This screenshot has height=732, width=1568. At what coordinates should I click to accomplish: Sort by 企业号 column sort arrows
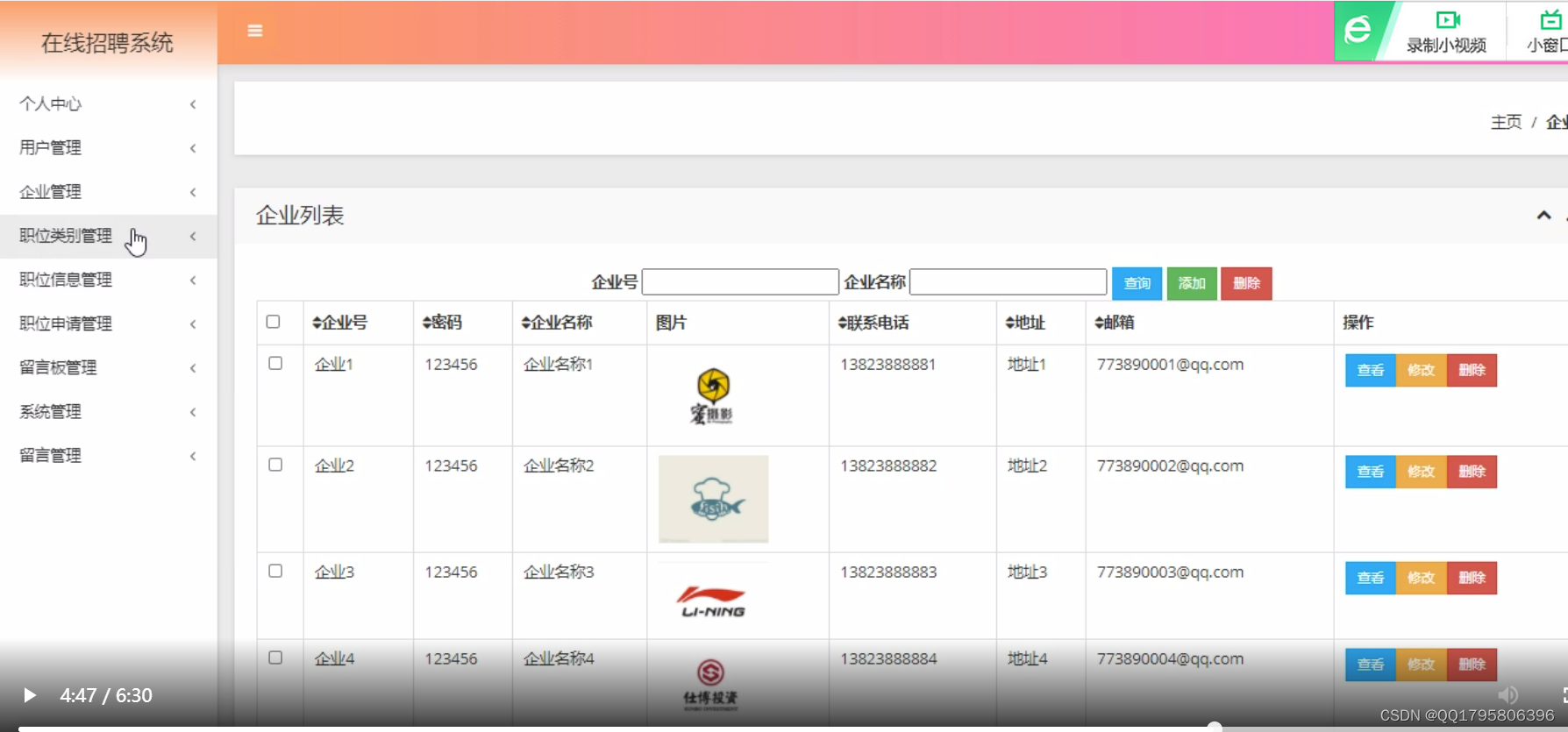pyautogui.click(x=317, y=323)
